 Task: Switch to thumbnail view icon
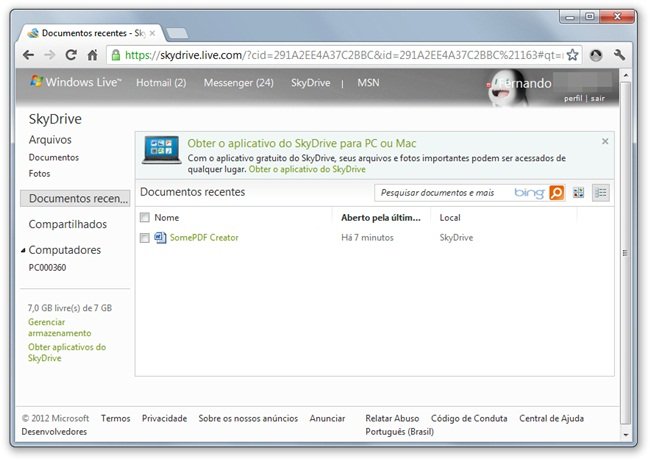point(578,192)
